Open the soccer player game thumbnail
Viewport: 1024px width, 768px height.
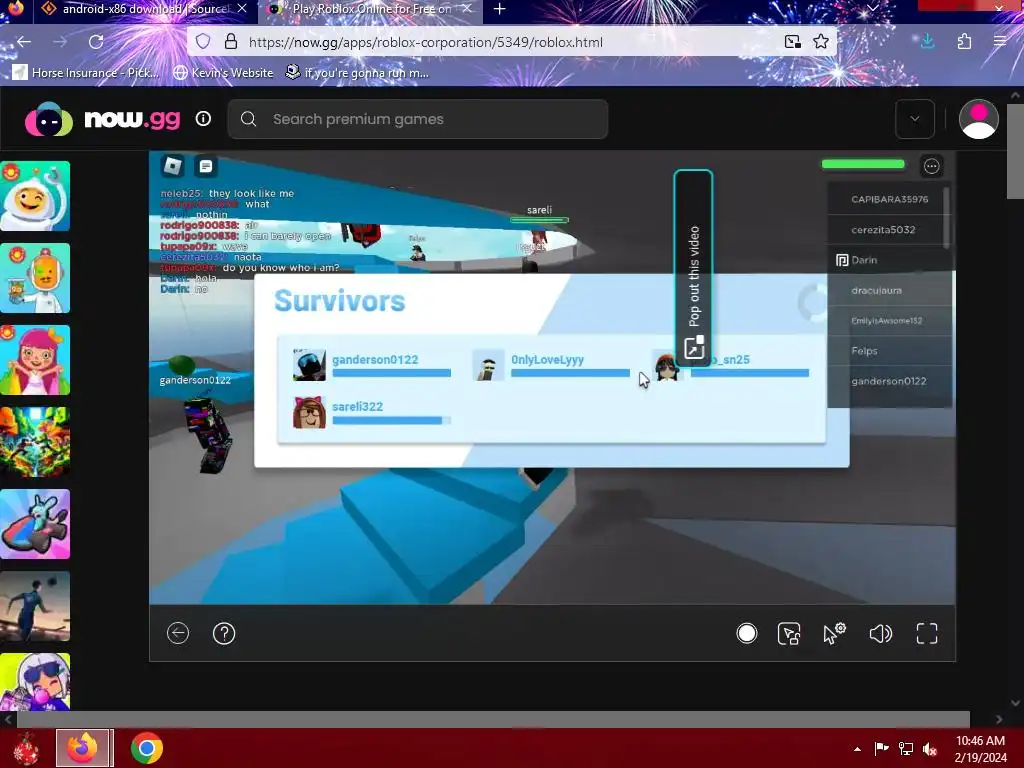pos(35,606)
